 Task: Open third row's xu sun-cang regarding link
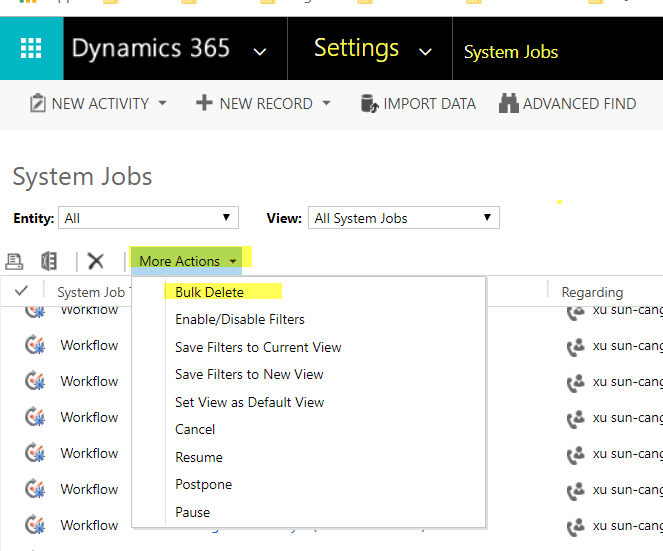[x=627, y=381]
